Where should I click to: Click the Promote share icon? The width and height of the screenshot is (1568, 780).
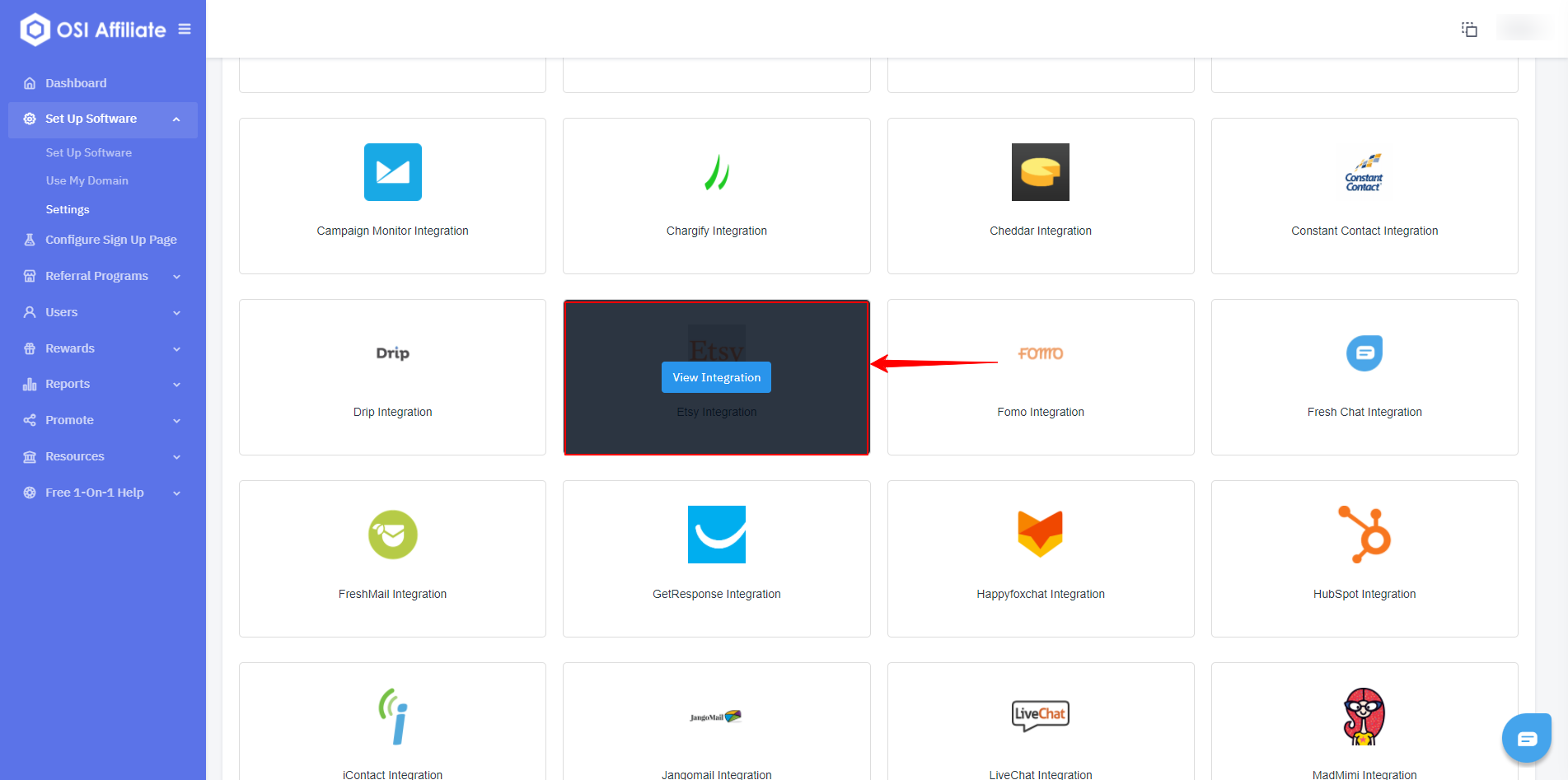[30, 420]
